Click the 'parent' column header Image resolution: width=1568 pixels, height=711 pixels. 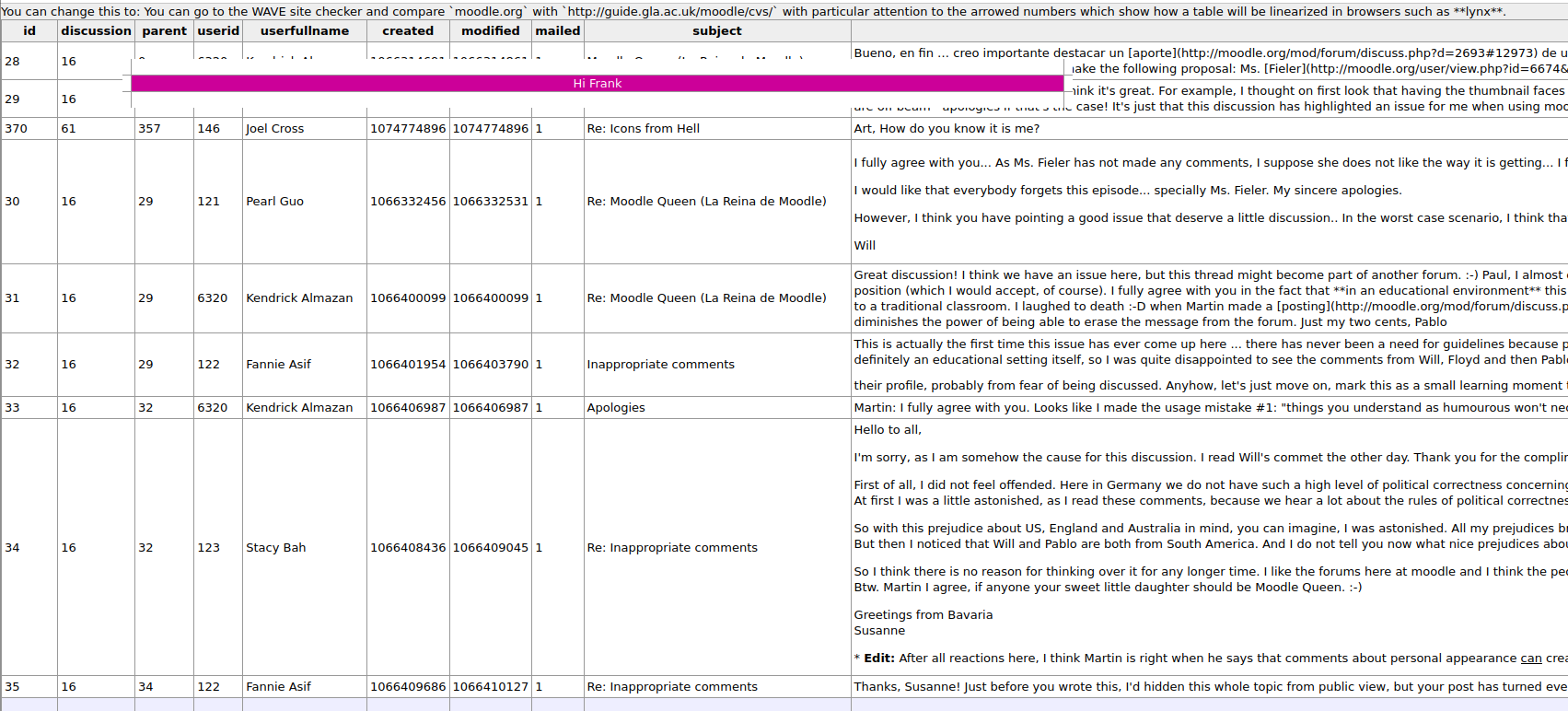point(165,30)
